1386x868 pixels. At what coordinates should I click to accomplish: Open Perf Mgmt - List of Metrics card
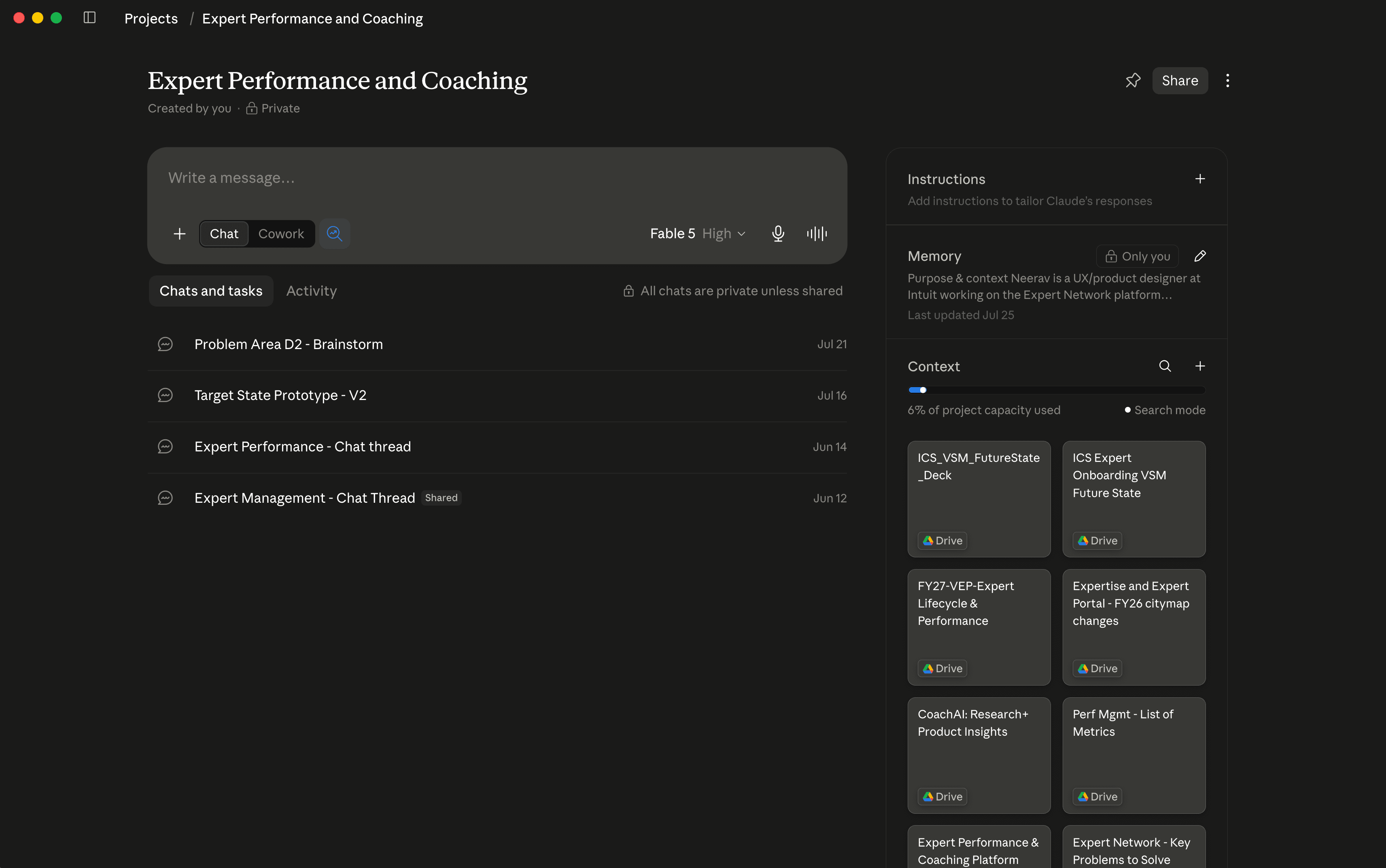pos(1134,756)
